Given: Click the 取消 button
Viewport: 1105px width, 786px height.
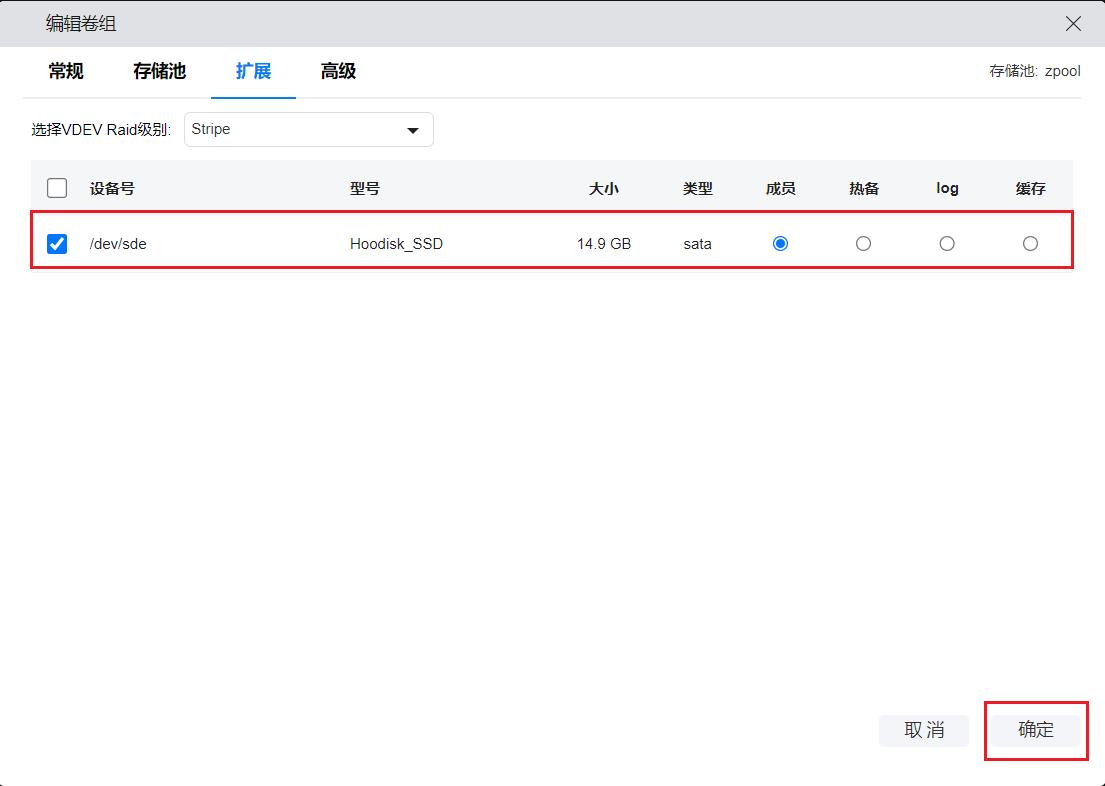Looking at the screenshot, I should pos(923,730).
